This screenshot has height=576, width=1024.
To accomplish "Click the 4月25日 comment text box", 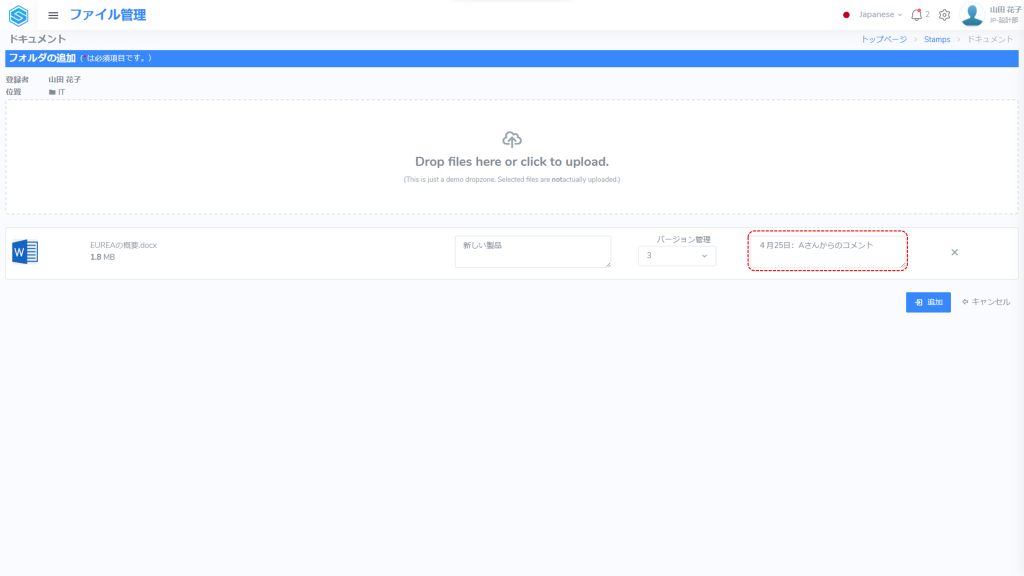I will click(x=827, y=251).
